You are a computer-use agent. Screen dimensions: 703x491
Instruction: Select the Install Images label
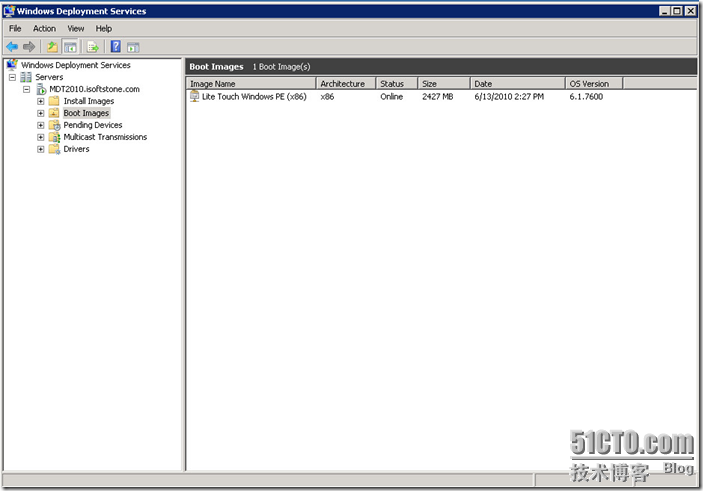point(89,101)
